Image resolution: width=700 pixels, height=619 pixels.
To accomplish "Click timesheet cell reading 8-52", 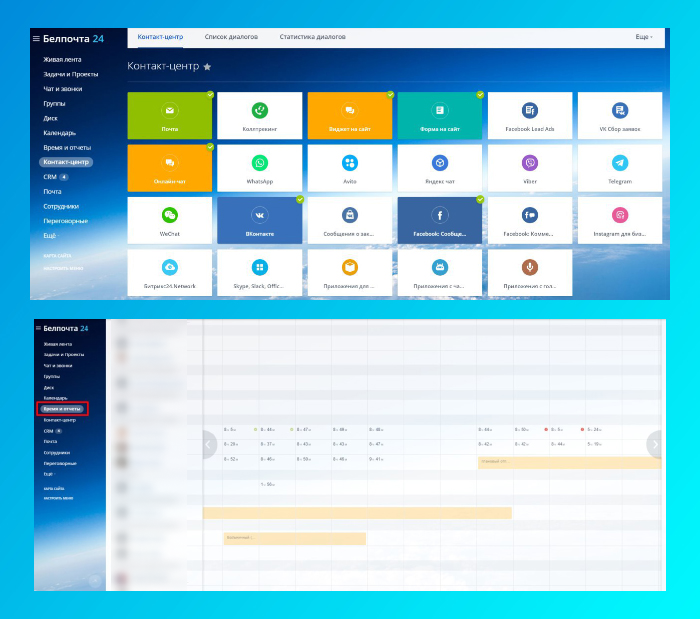I will pos(231,459).
